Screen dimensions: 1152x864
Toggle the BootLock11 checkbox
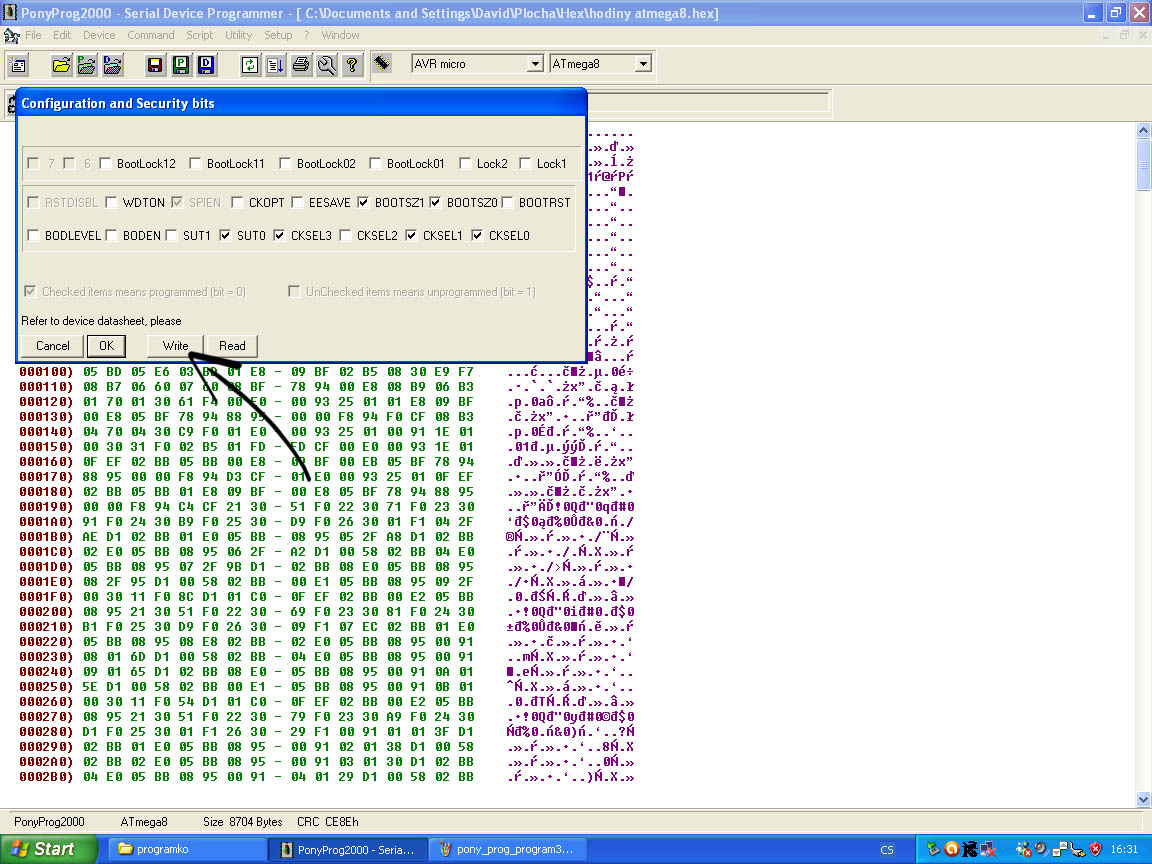pyautogui.click(x=195, y=163)
